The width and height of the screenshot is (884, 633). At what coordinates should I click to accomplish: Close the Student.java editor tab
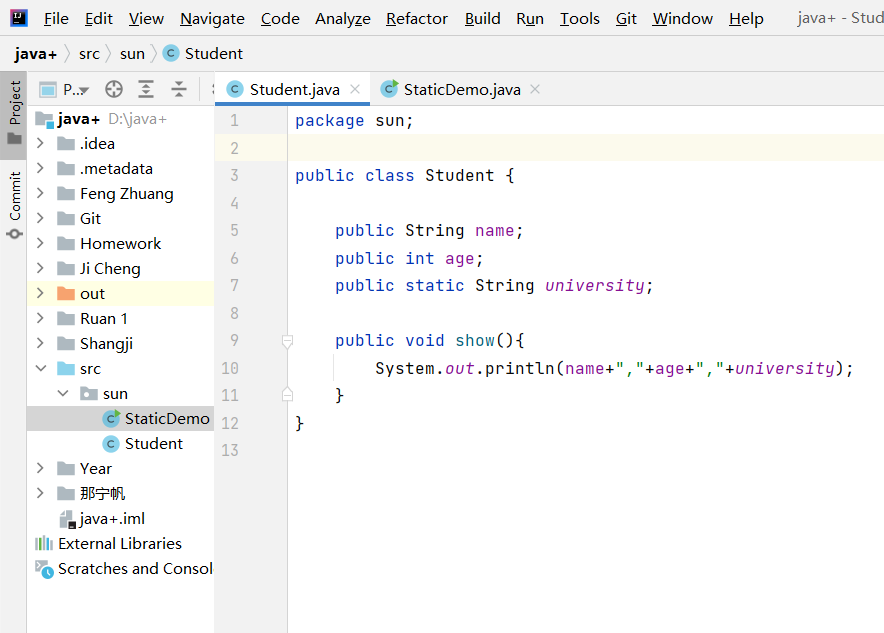coord(355,89)
